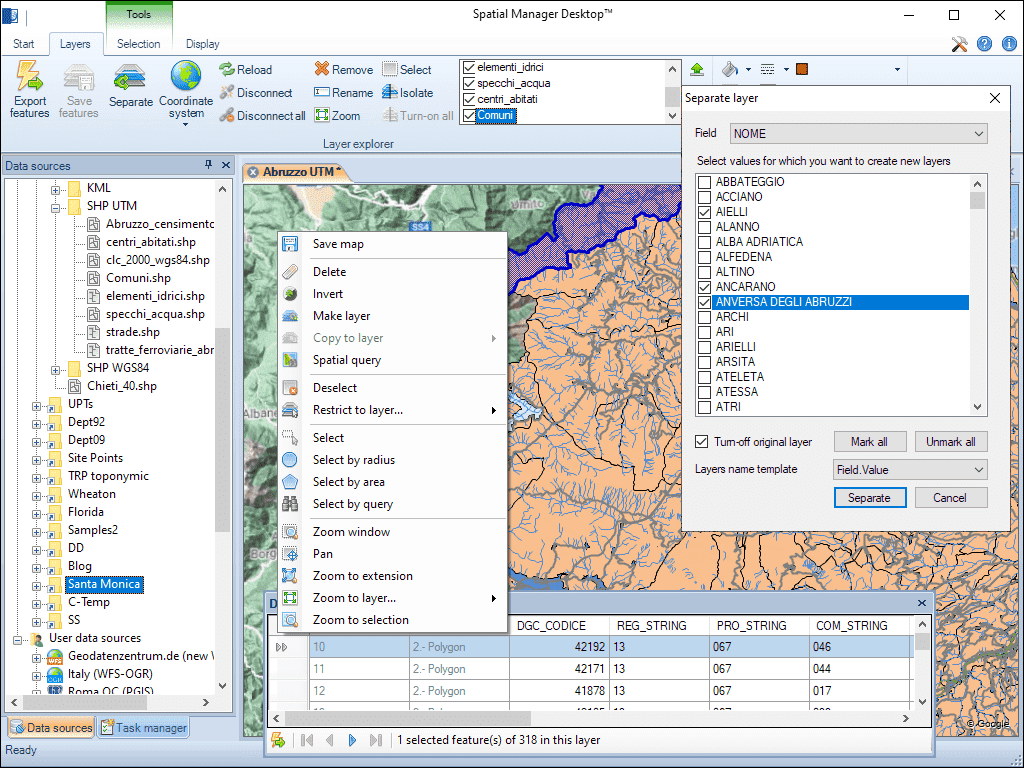The width and height of the screenshot is (1024, 768).
Task: Open the tools wrench icon at top right
Action: click(x=959, y=44)
